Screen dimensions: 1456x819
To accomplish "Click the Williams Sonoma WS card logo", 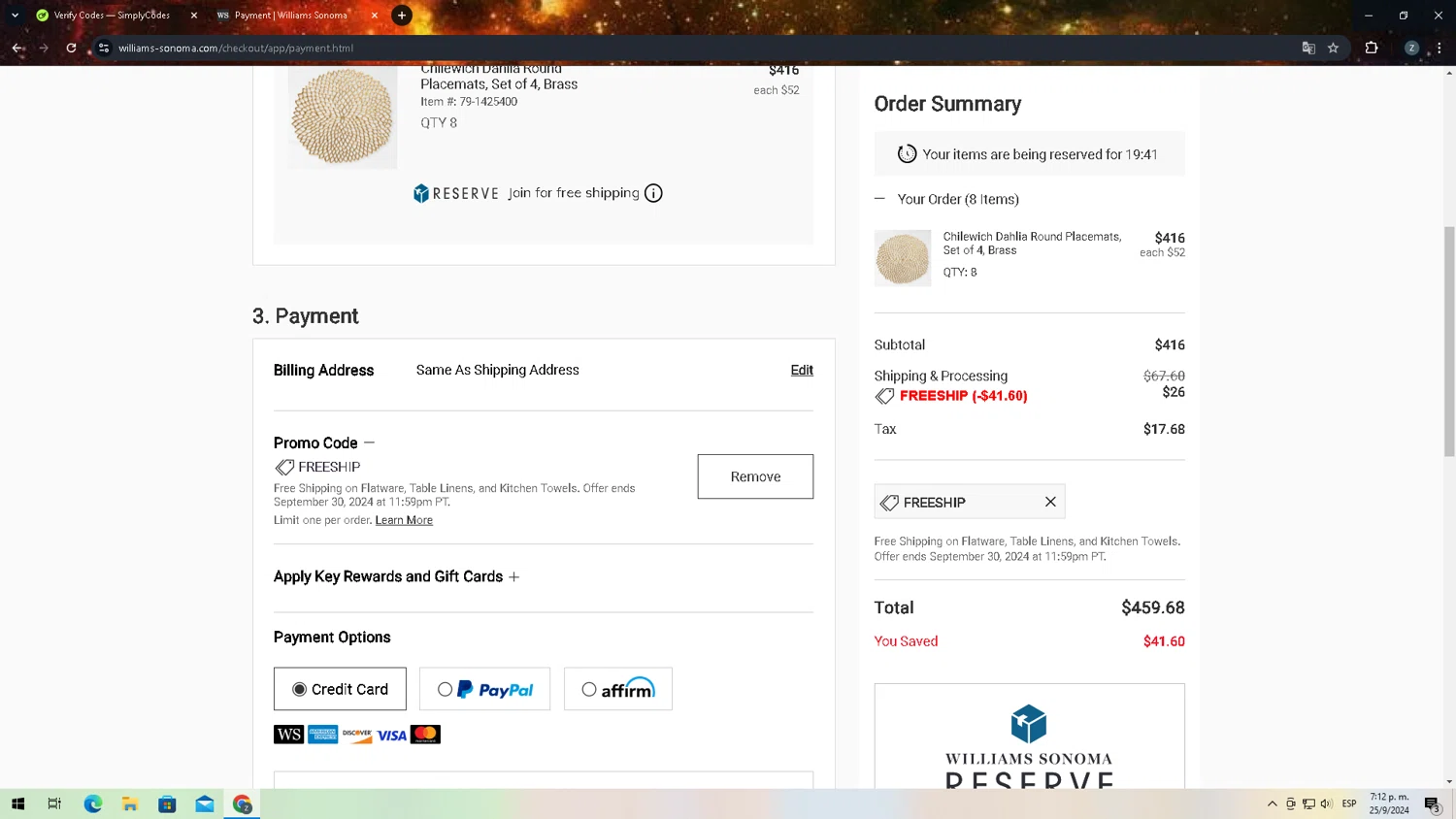I will click(x=288, y=735).
